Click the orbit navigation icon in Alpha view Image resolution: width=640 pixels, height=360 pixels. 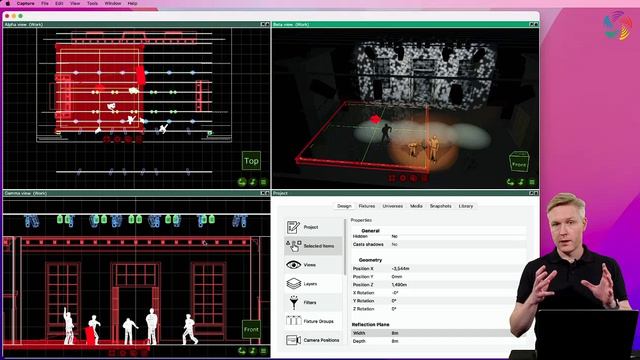point(242,182)
